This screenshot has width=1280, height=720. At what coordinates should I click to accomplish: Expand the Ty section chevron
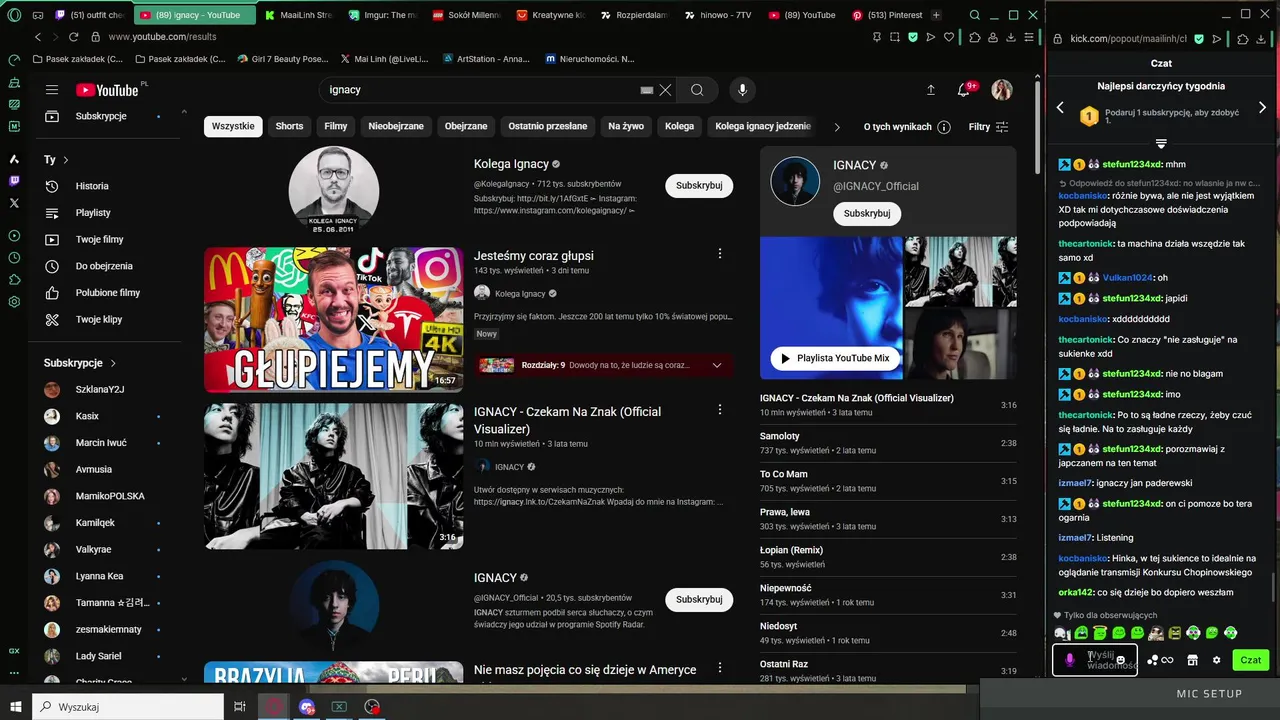pyautogui.click(x=66, y=160)
